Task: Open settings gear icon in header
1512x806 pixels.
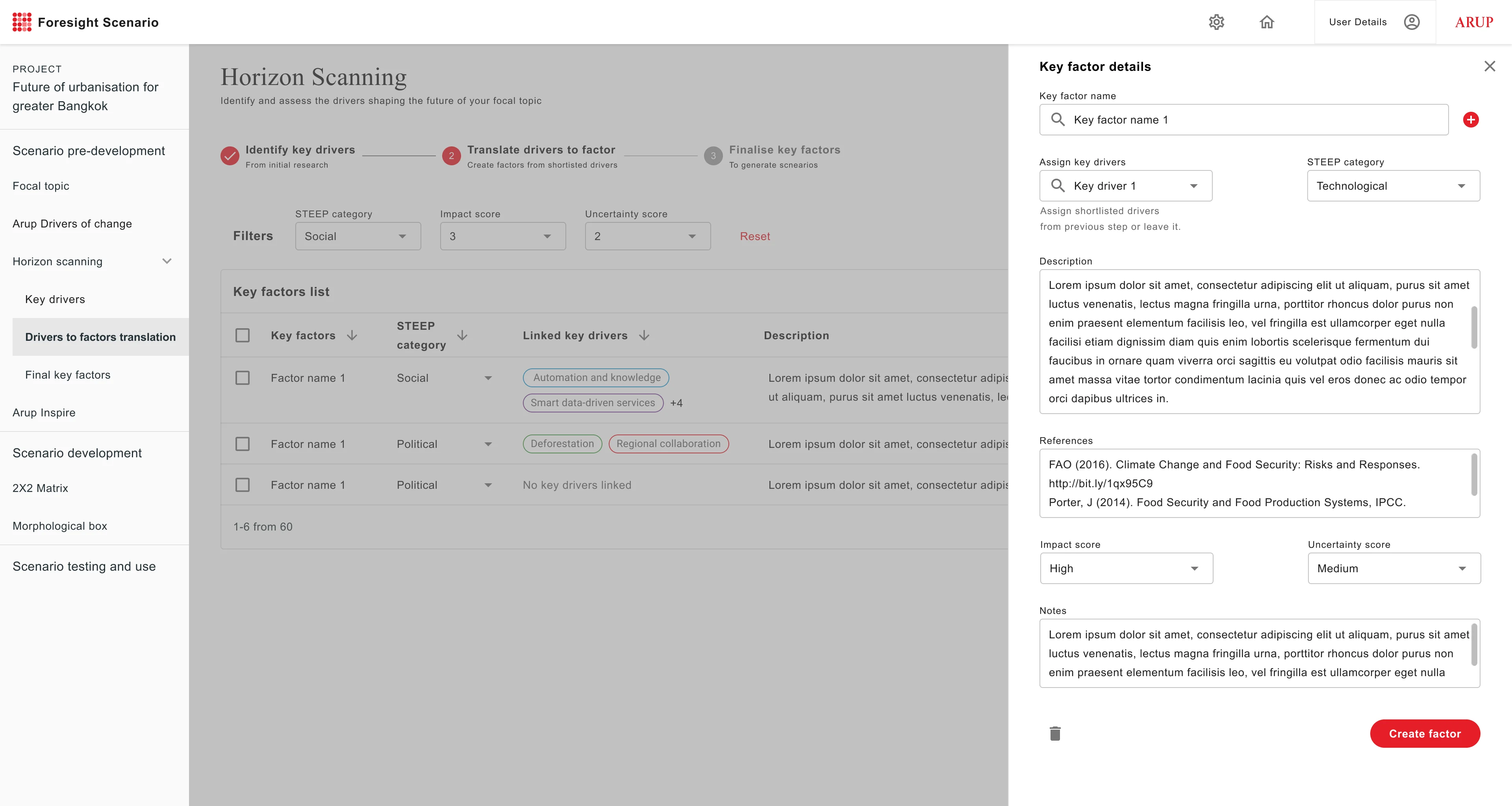Action: (x=1216, y=22)
